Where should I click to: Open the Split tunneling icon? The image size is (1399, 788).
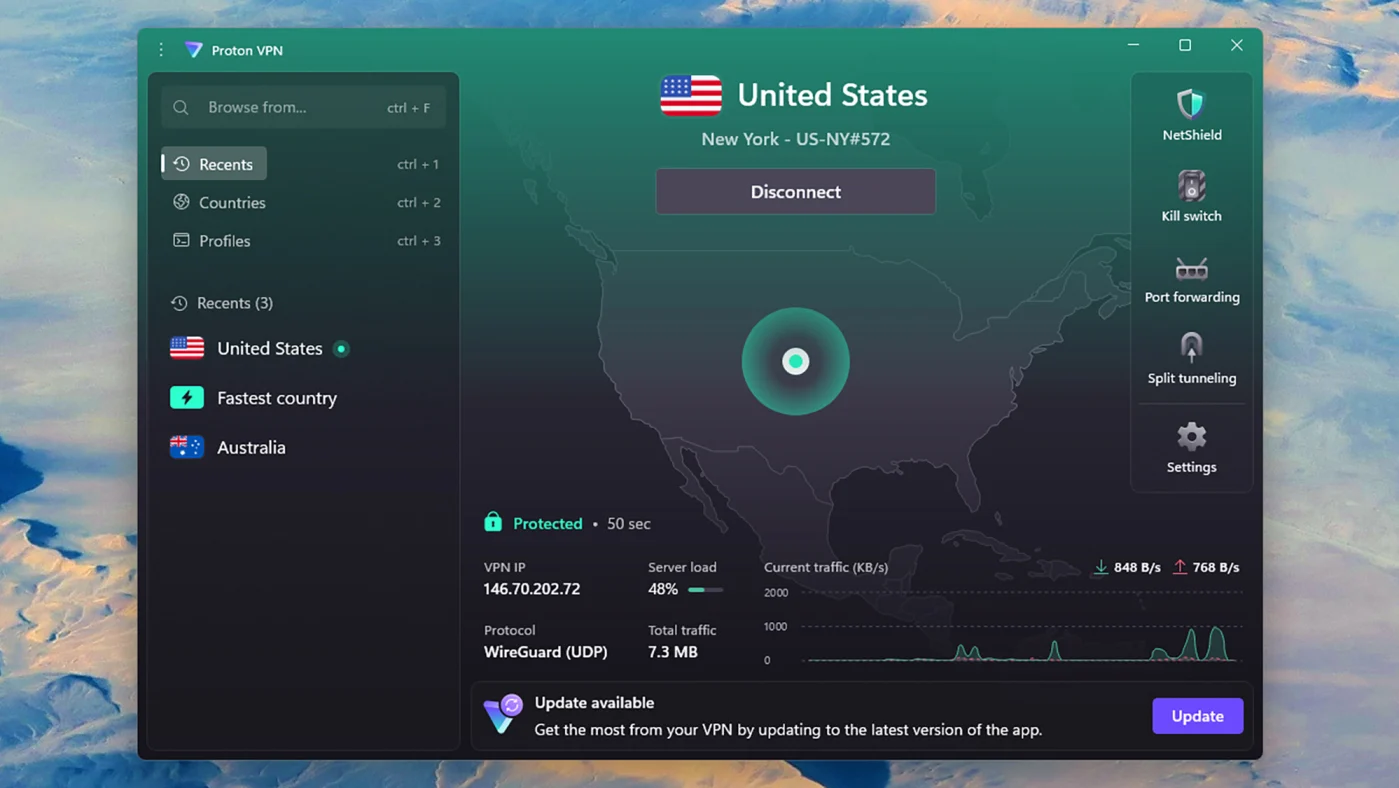pyautogui.click(x=1191, y=348)
